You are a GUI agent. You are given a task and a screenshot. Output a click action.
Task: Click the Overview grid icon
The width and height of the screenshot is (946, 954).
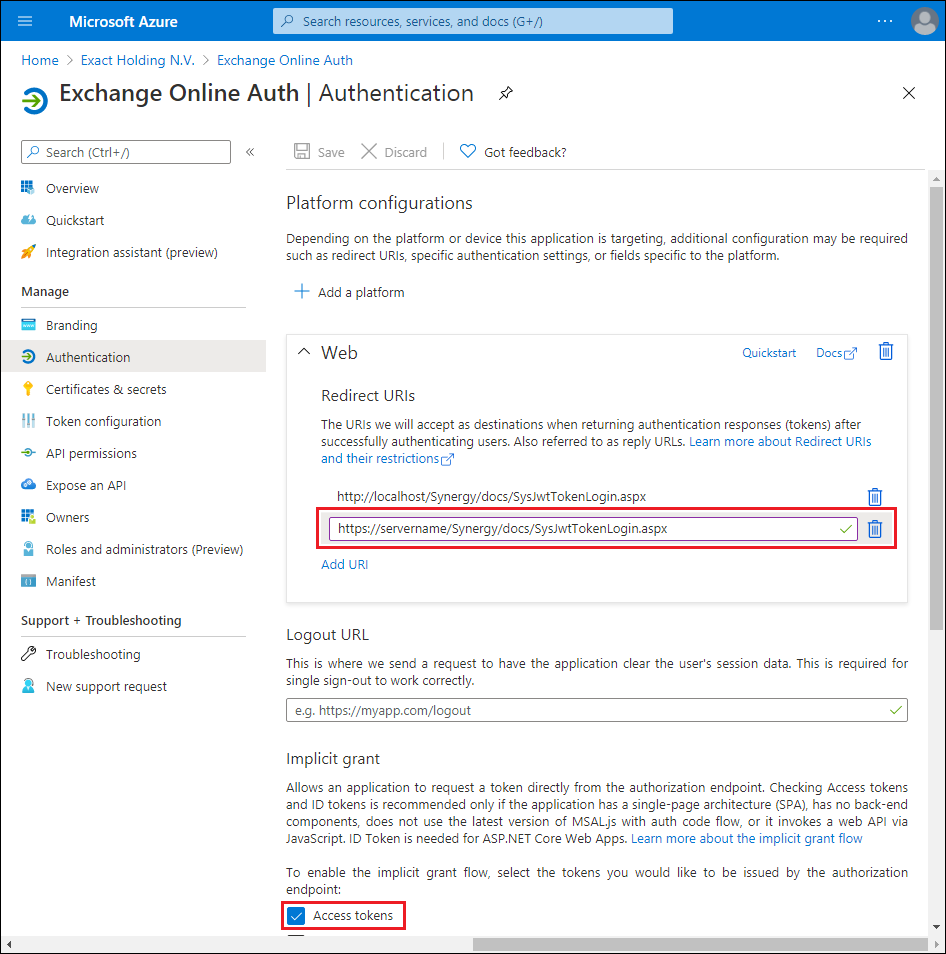pos(28,187)
